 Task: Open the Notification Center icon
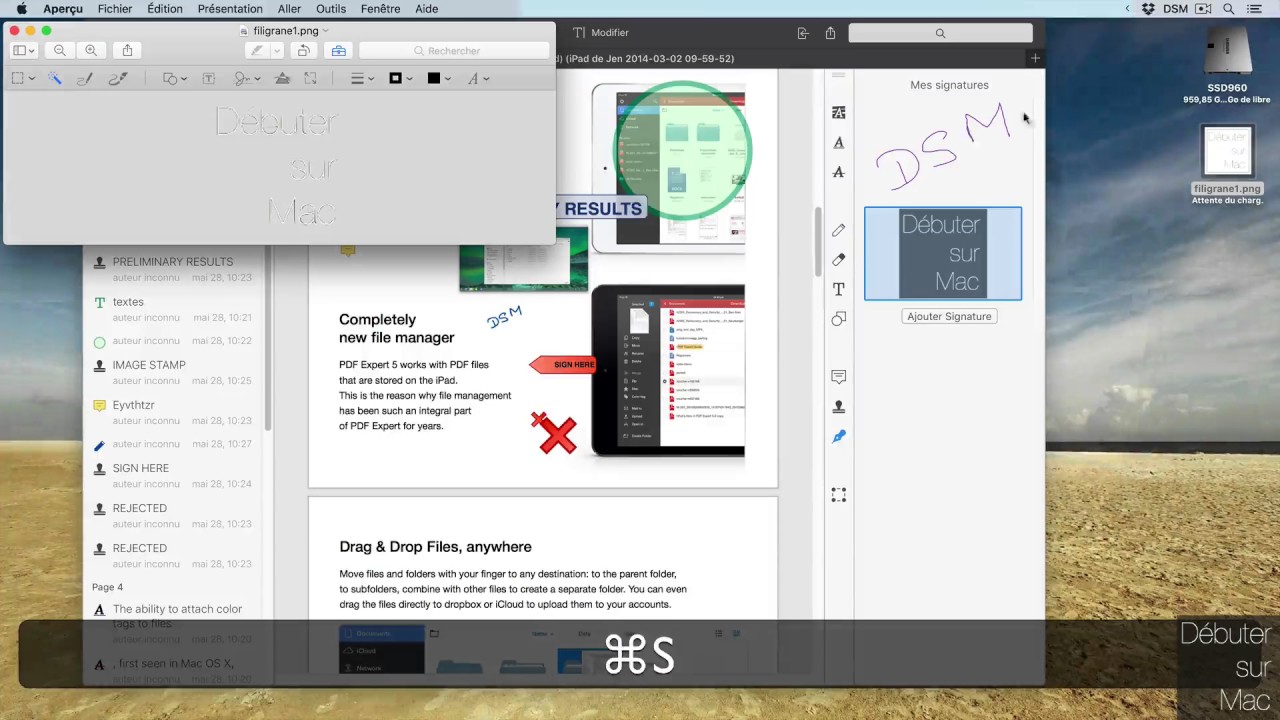pos(1255,9)
